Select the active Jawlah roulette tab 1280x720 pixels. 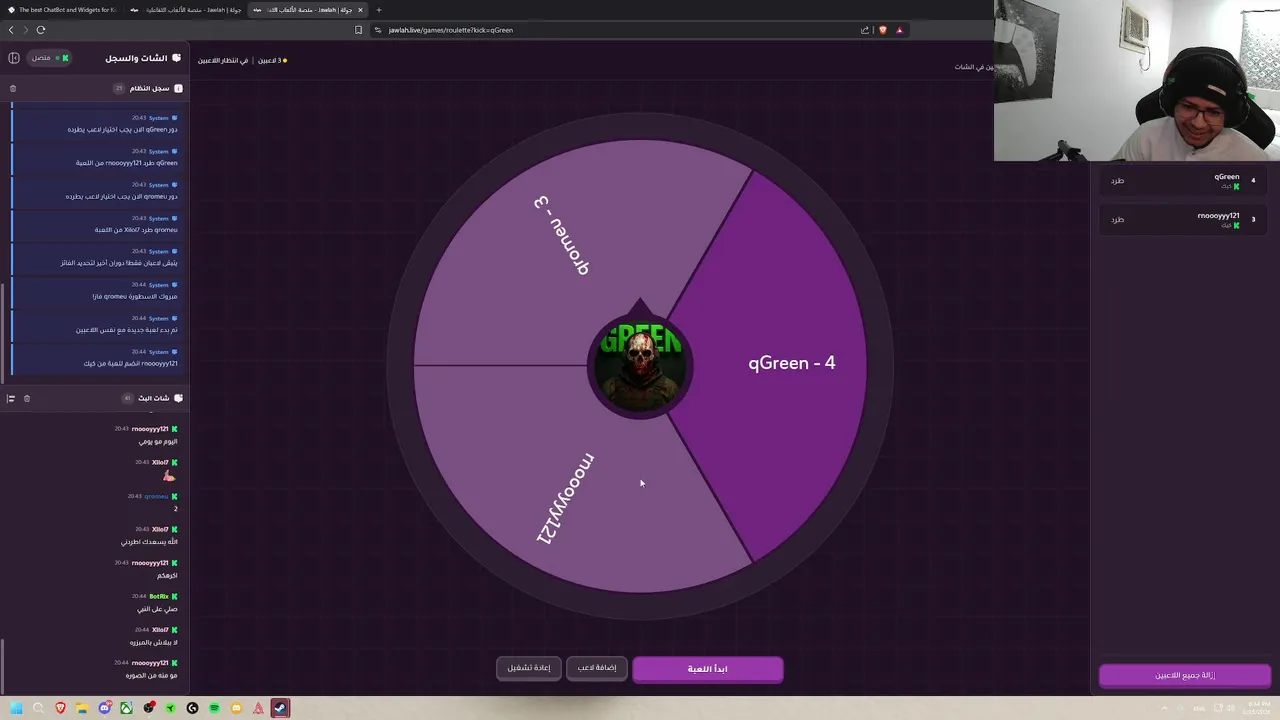pos(308,10)
